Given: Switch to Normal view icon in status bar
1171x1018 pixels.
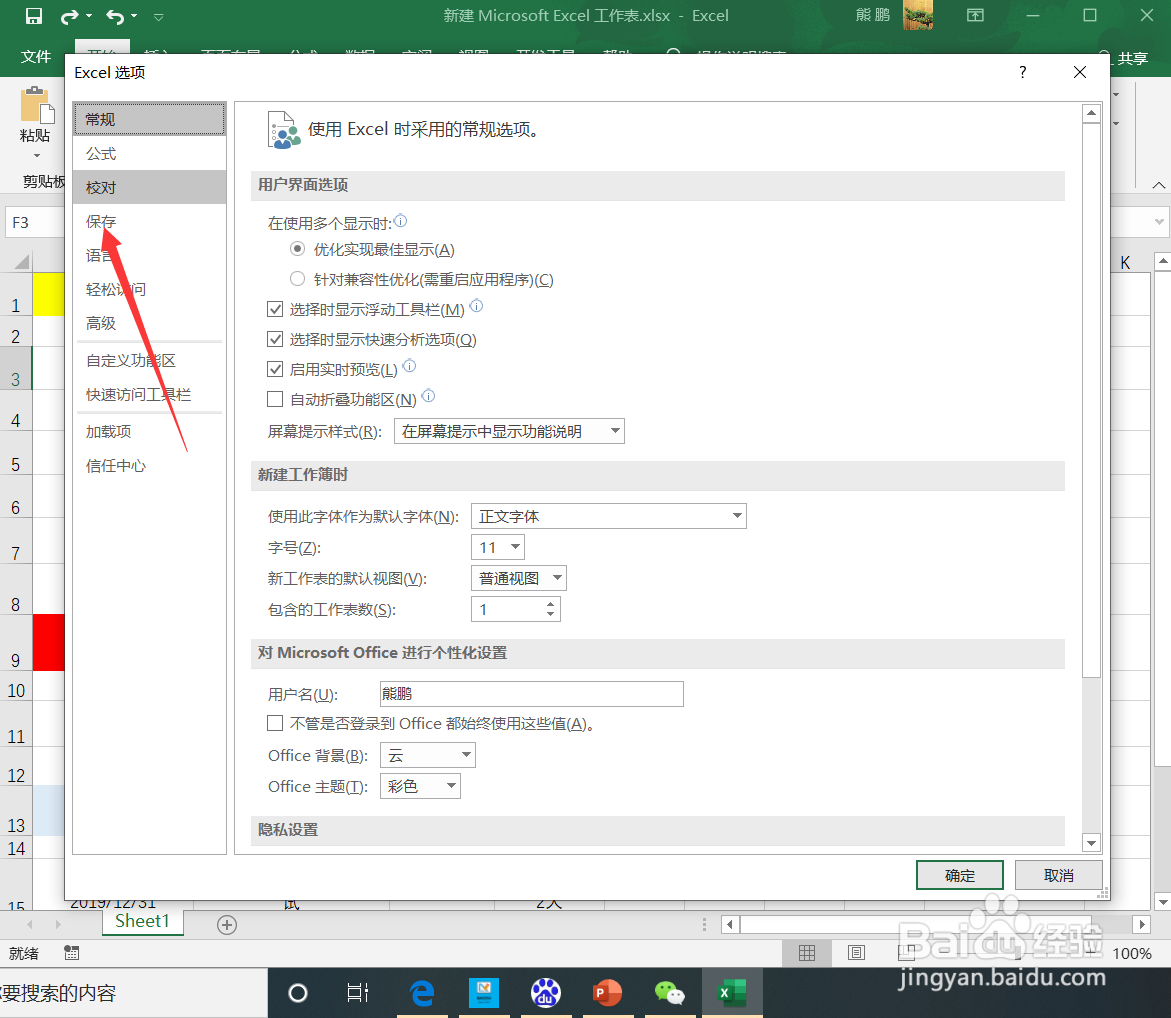Looking at the screenshot, I should pos(807,953).
